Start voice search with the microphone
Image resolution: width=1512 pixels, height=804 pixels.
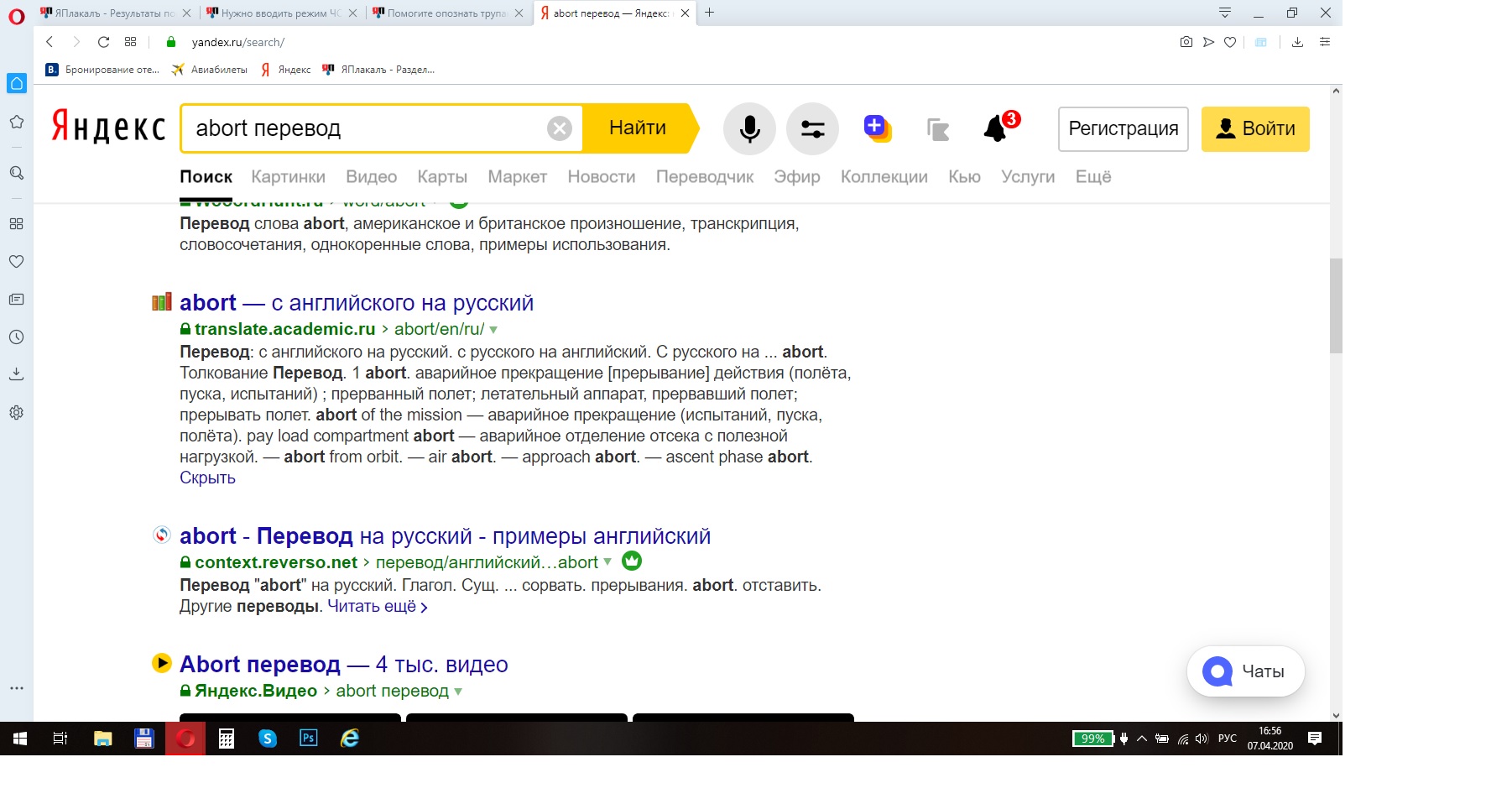click(x=749, y=128)
